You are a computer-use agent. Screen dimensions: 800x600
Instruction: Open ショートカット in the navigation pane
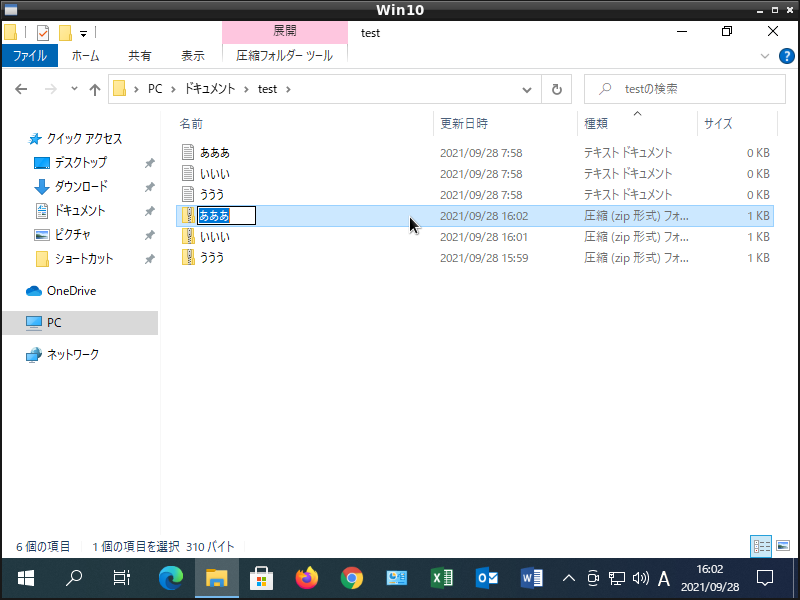84,259
